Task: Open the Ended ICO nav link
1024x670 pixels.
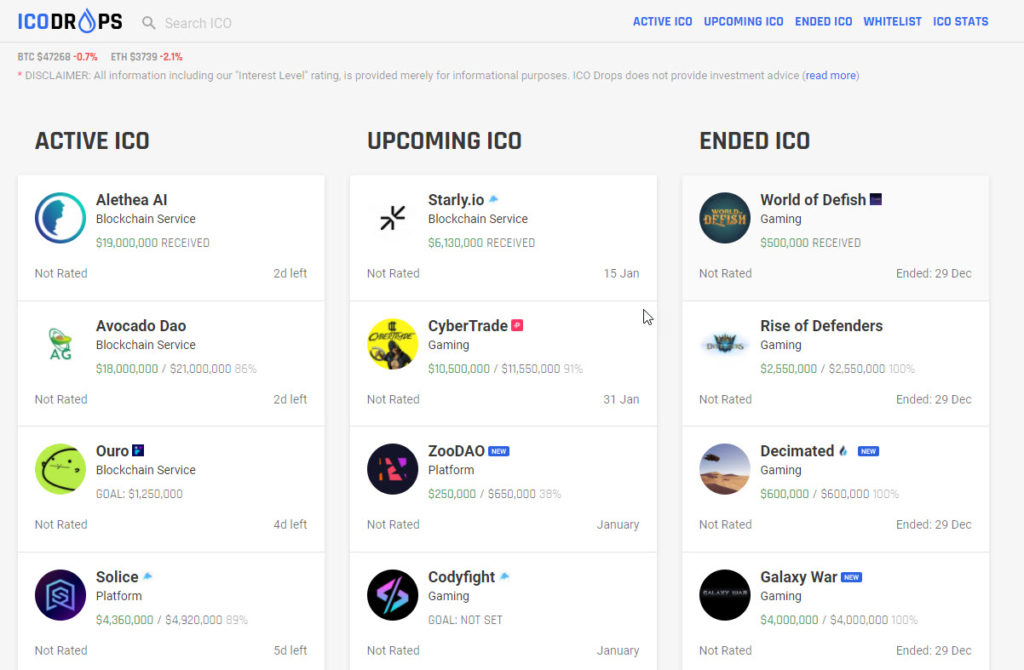Action: 823,22
